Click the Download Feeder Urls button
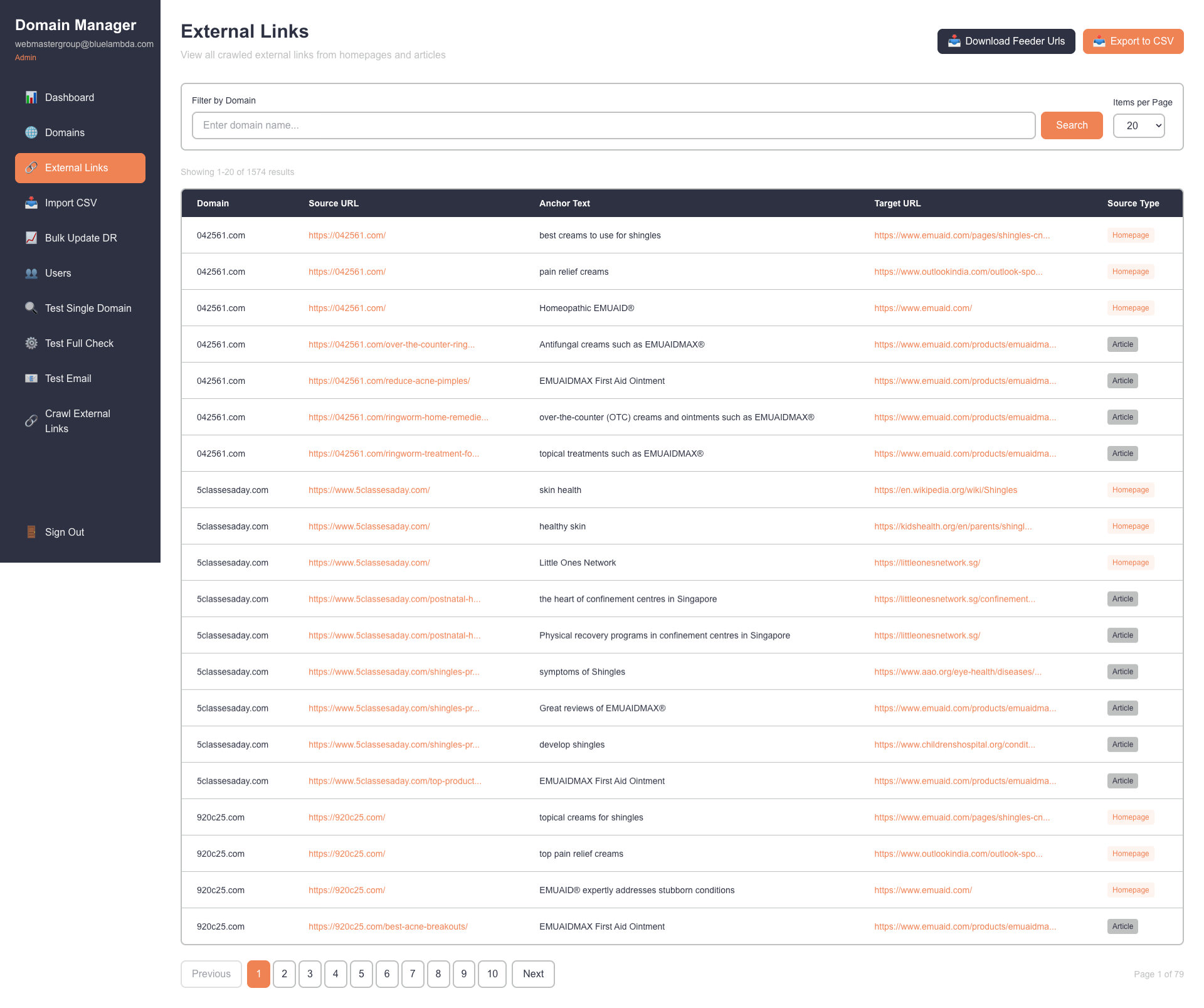This screenshot has width=1204, height=1008. click(x=1006, y=41)
